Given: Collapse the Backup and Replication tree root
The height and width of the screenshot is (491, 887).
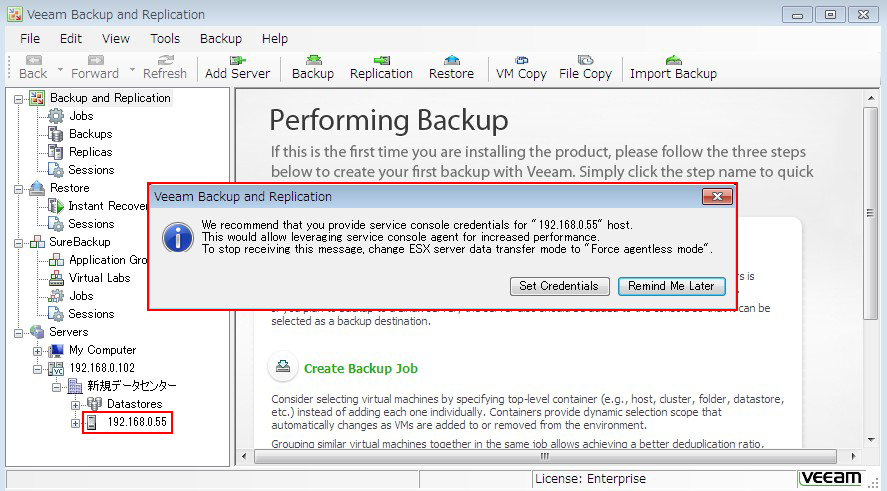Looking at the screenshot, I should (19, 99).
